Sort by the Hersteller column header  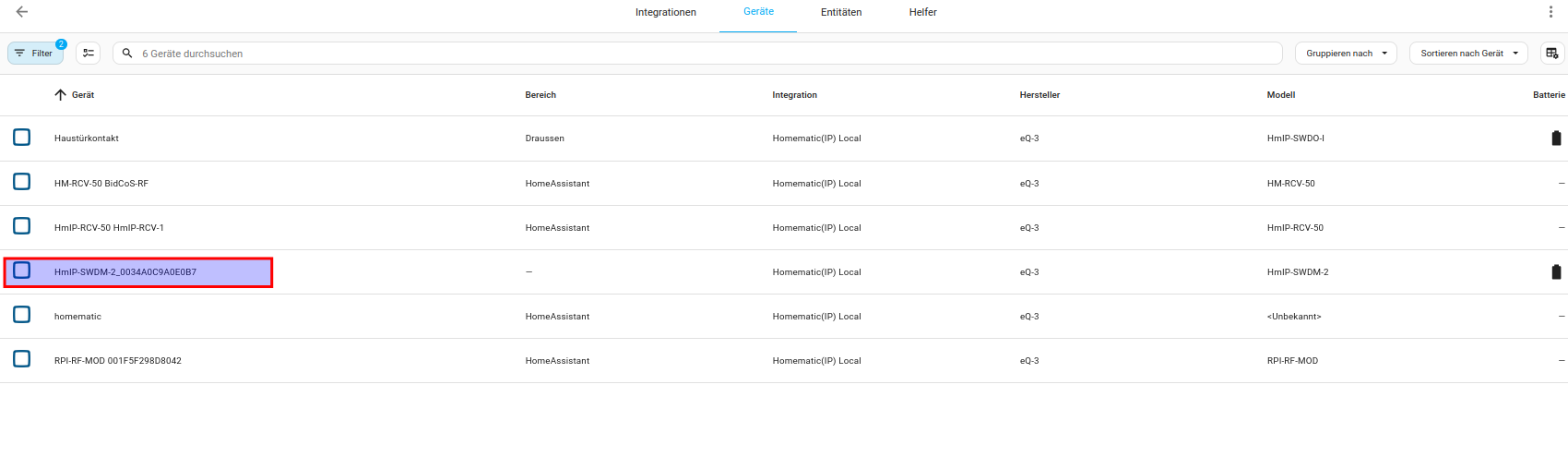[x=1039, y=95]
